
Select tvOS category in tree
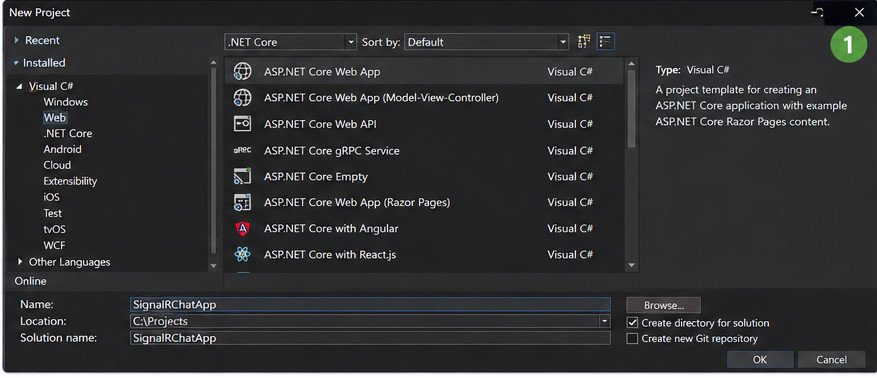click(54, 229)
